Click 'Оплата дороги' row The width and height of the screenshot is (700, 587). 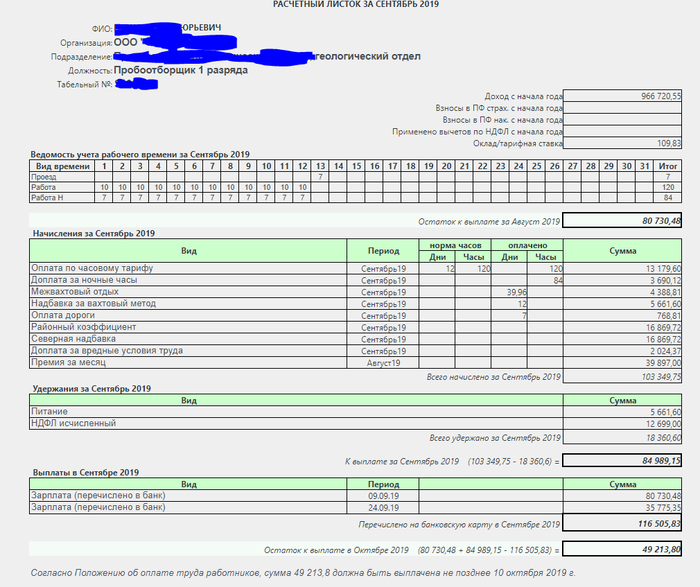click(x=355, y=316)
